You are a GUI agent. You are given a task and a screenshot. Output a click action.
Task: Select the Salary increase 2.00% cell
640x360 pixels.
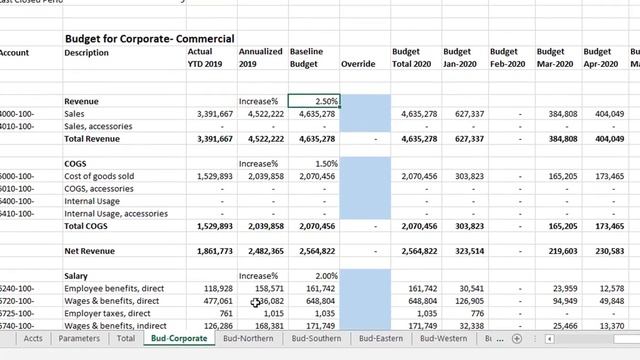[x=314, y=276]
